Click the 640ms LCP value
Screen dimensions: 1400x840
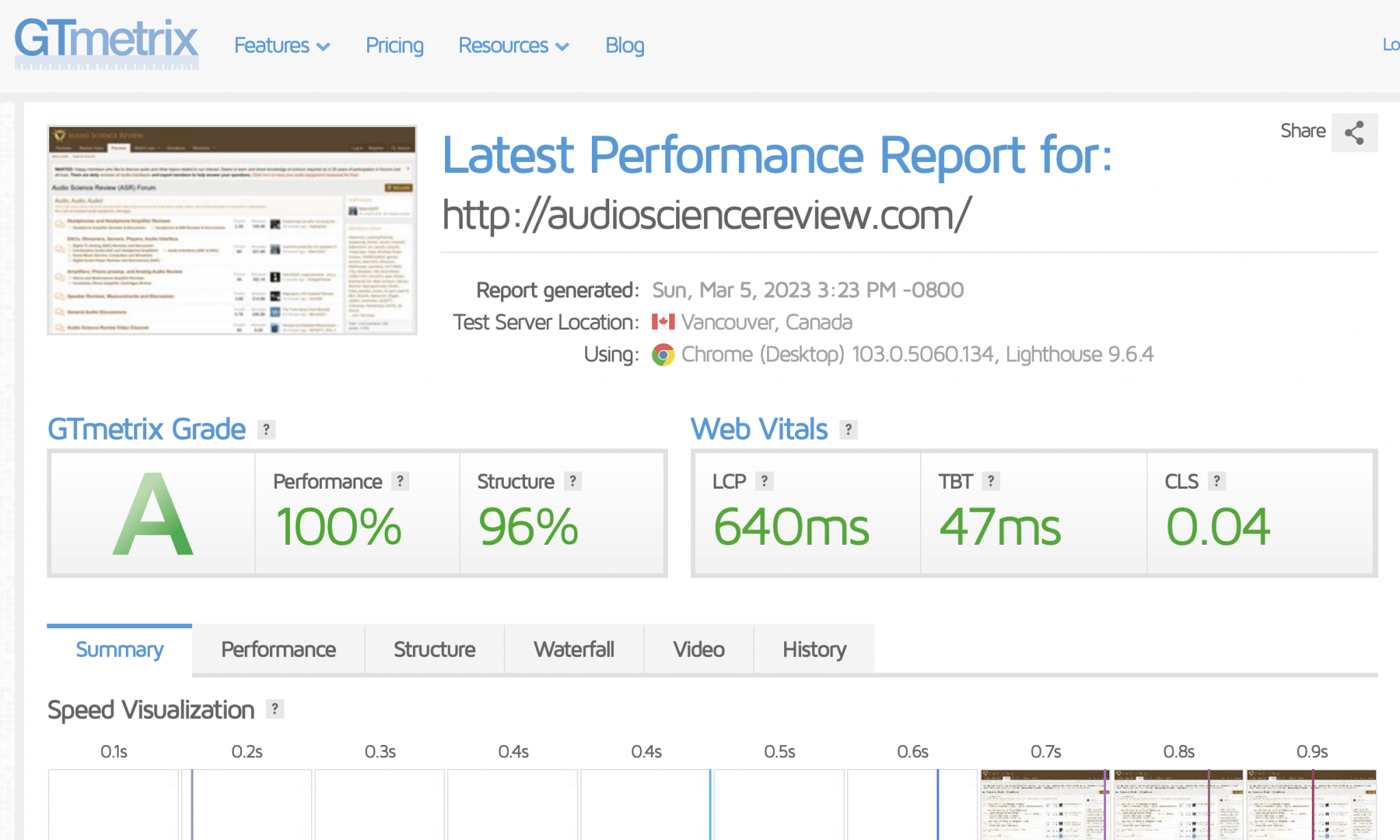pyautogui.click(x=791, y=527)
